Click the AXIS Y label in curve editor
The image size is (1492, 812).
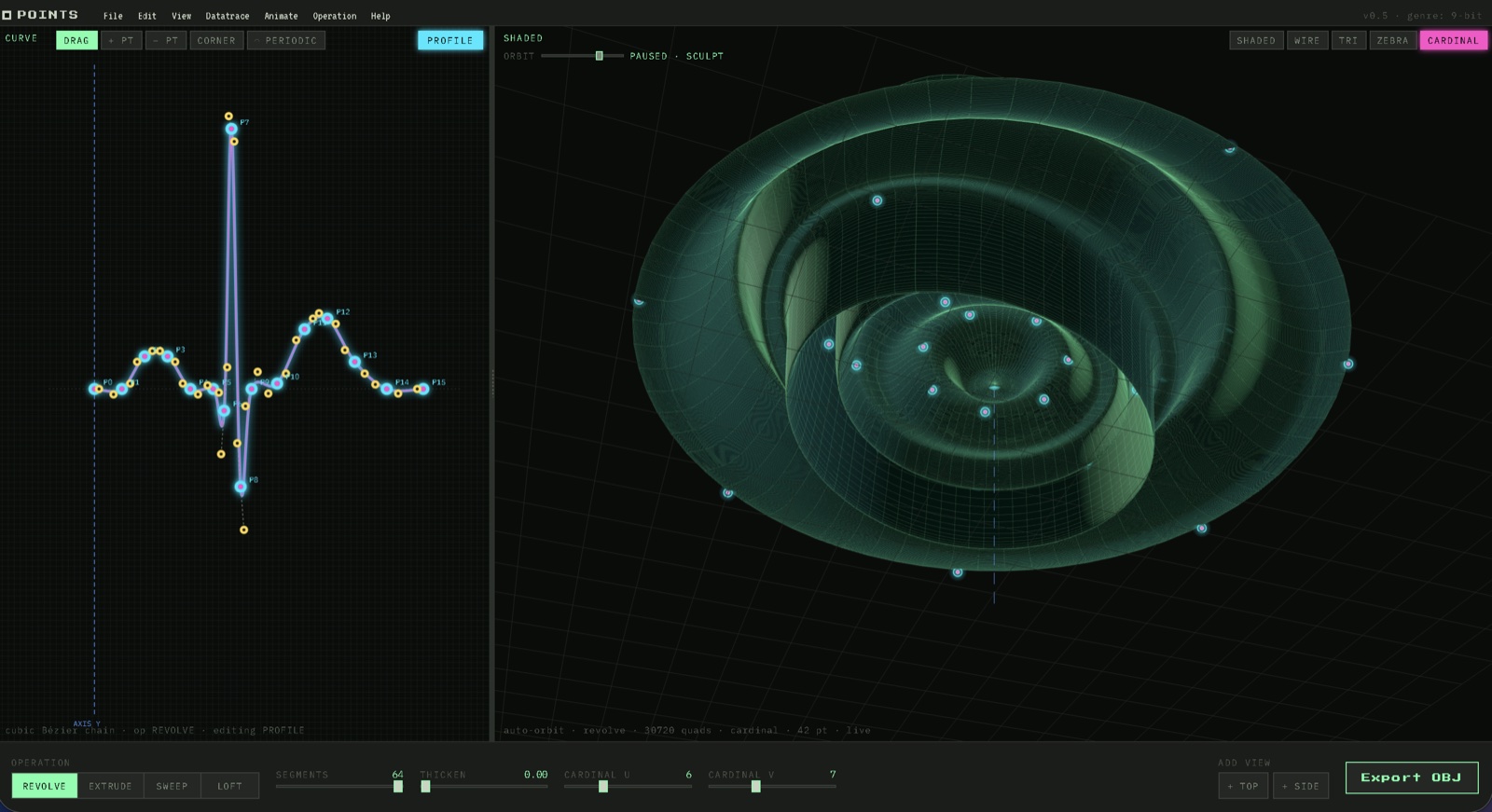(87, 723)
